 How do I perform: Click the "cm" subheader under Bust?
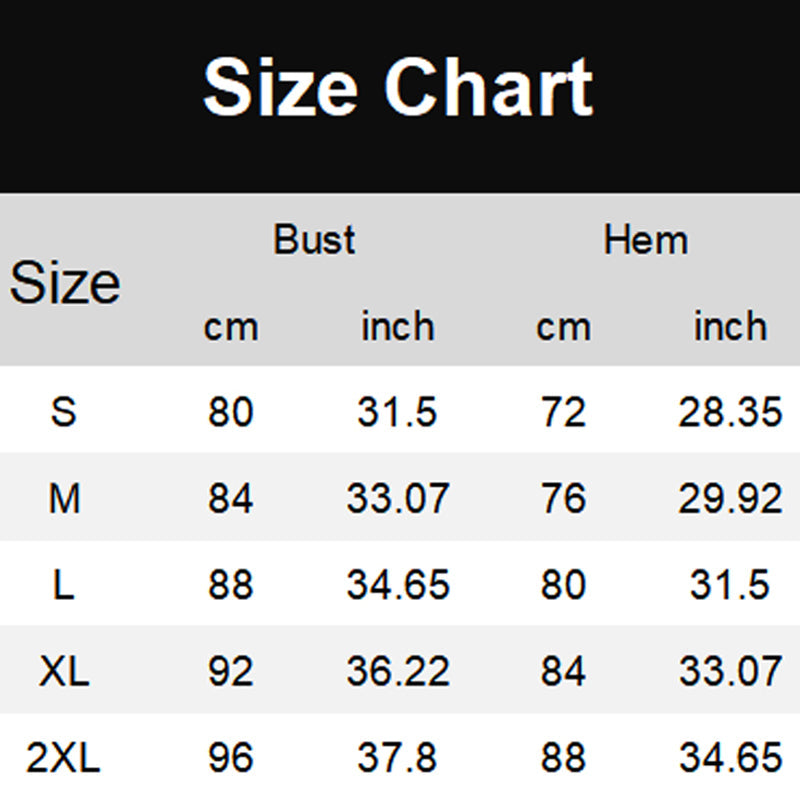click(x=231, y=327)
